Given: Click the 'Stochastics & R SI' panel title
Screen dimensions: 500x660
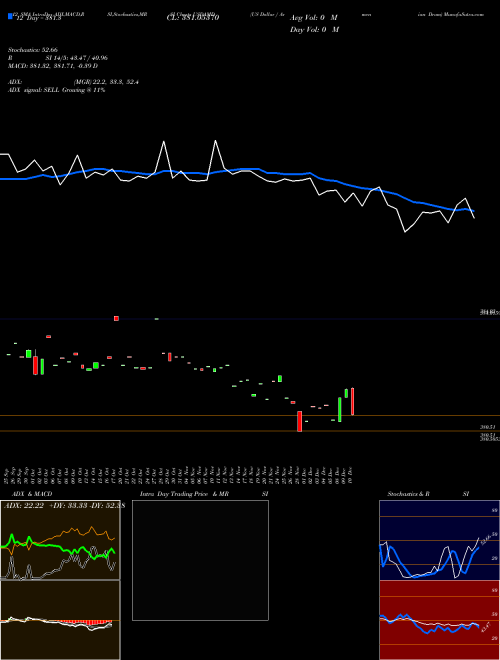Looking at the screenshot, I should pos(428,494).
